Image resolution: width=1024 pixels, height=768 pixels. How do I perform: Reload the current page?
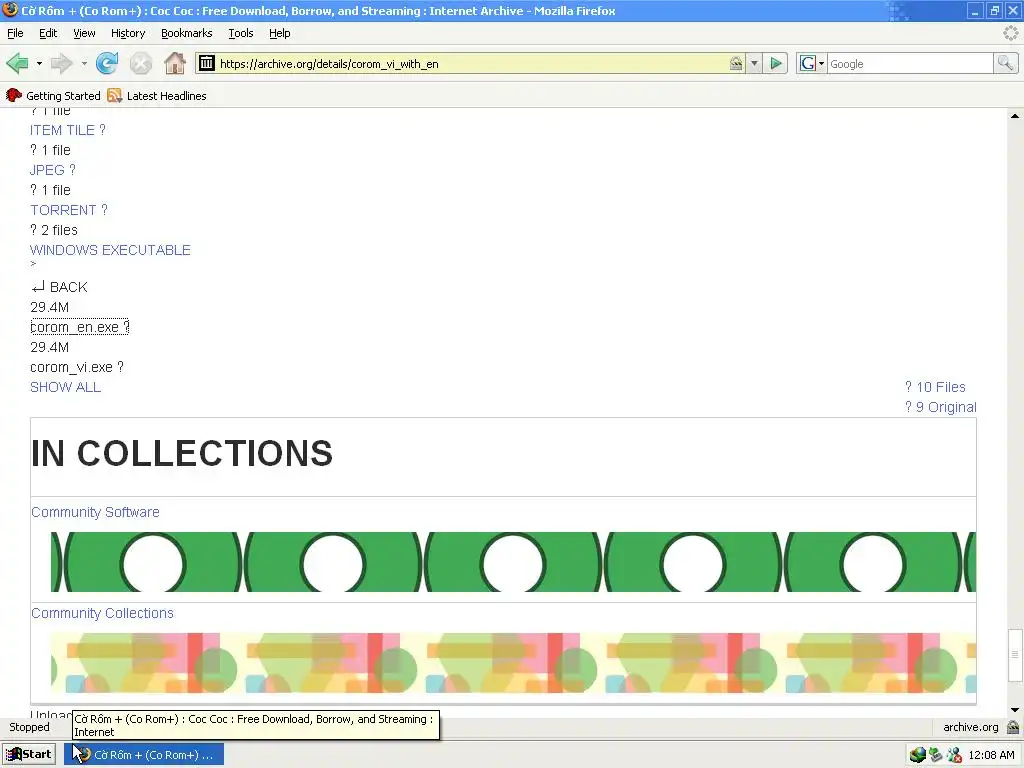107,63
